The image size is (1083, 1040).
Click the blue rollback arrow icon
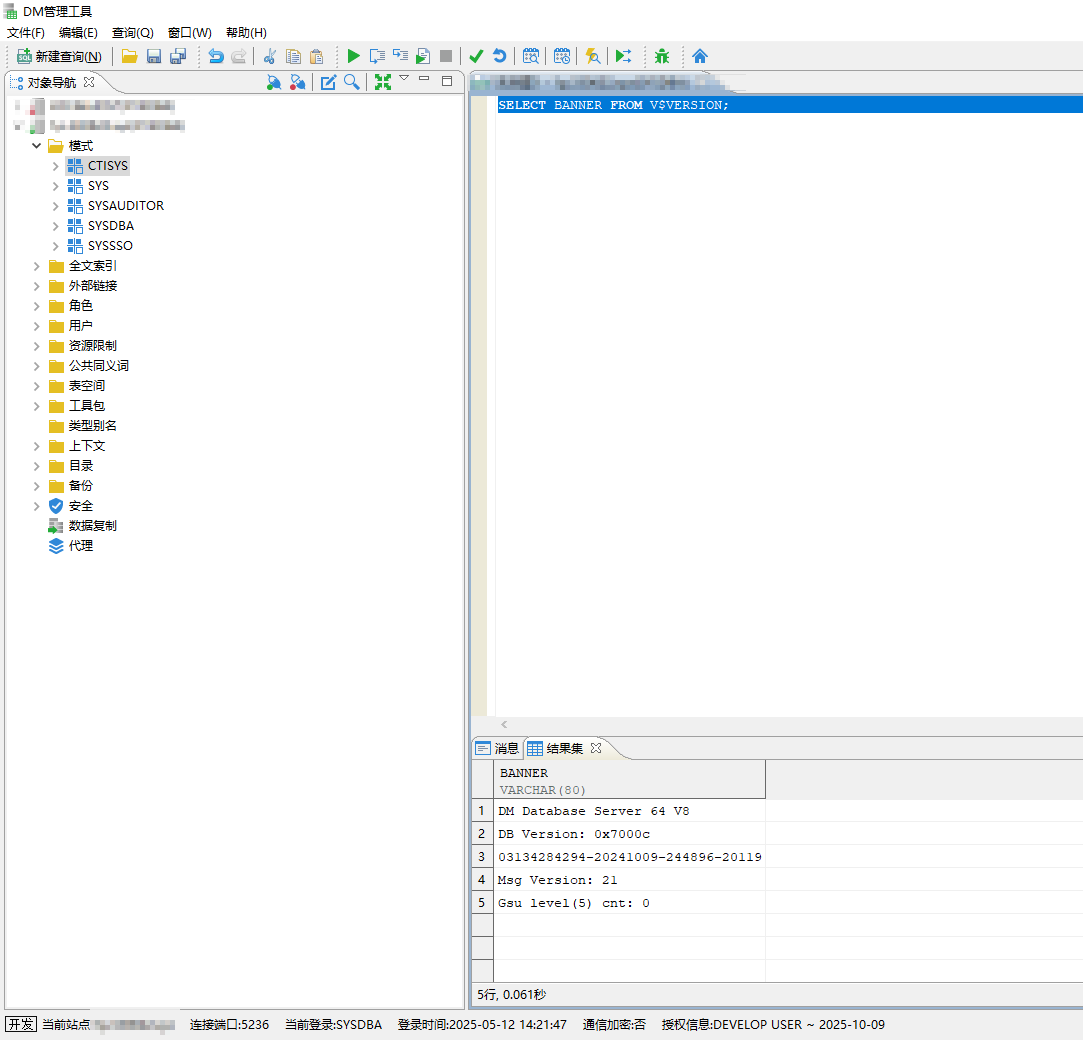click(499, 57)
